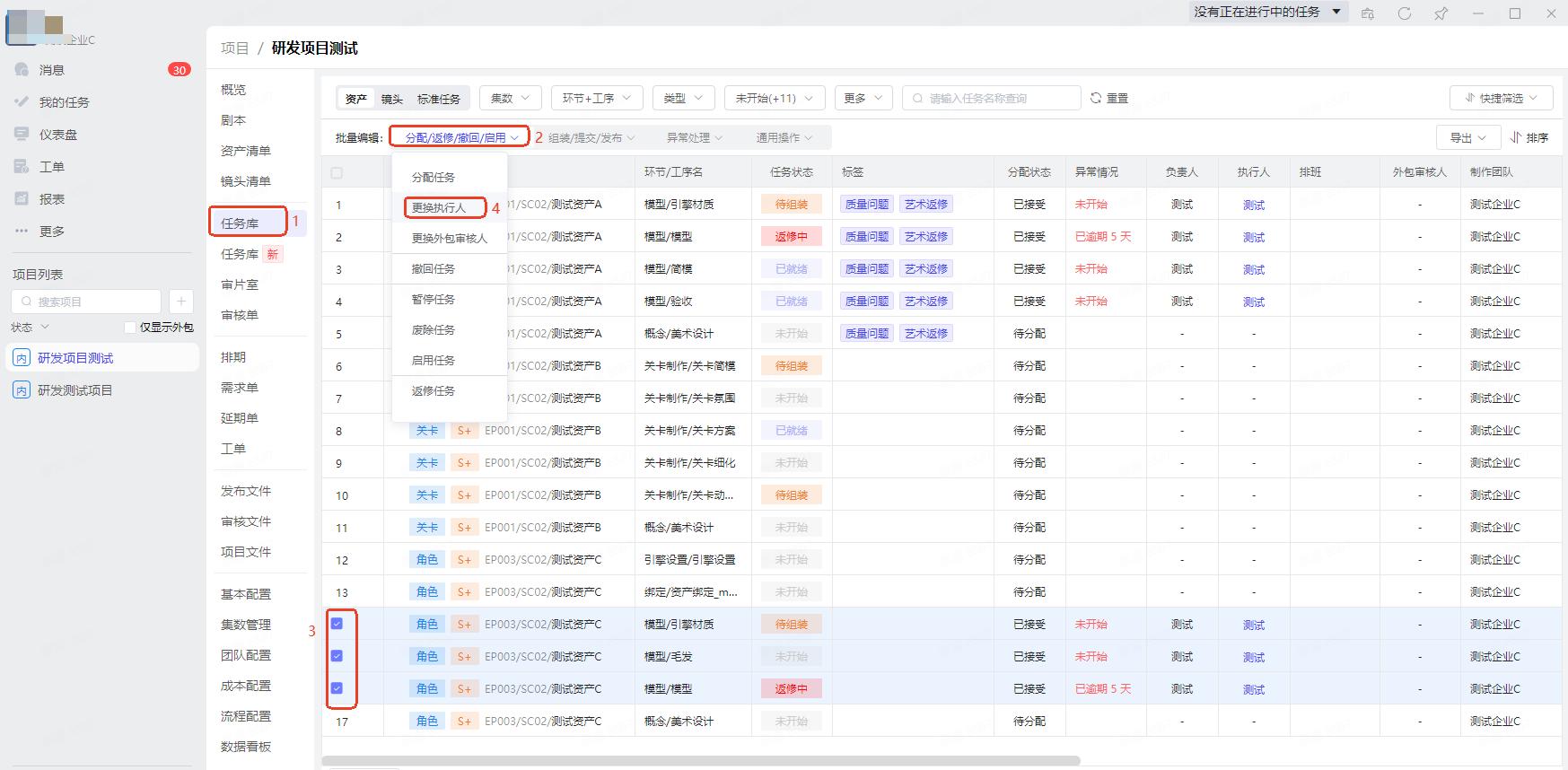
Task: Click the 排序 sort icon button
Action: click(x=1529, y=137)
